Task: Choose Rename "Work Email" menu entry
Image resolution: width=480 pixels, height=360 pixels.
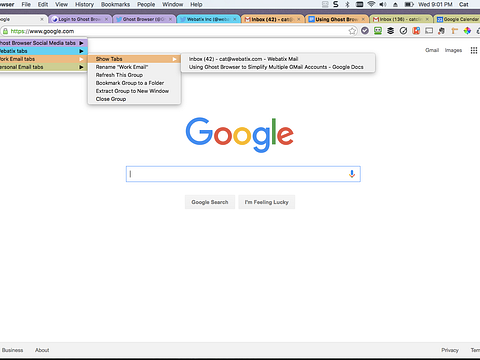Action: point(134,67)
